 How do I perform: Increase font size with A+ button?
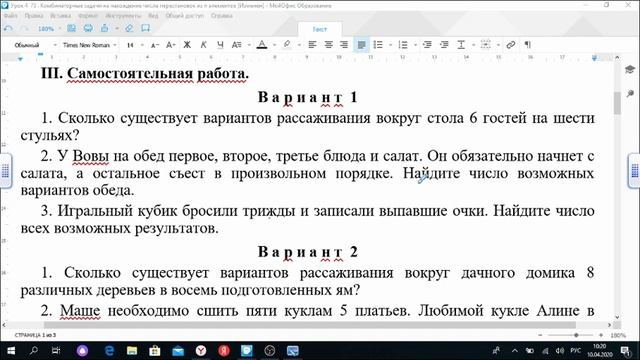[x=171, y=45]
